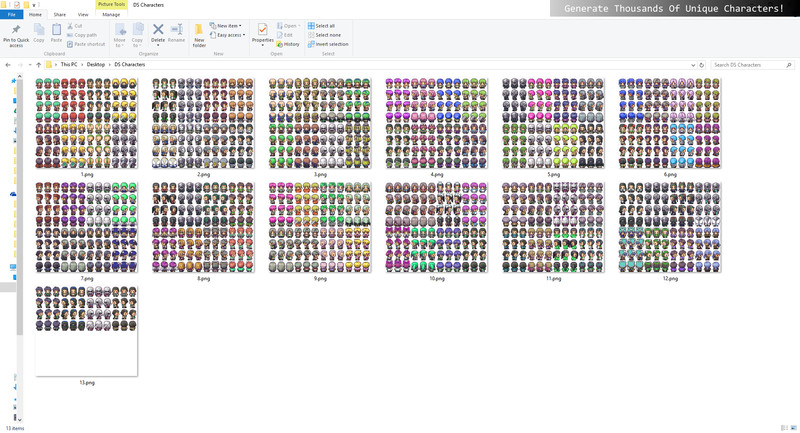Expand the Easy access dropdown

[229, 35]
